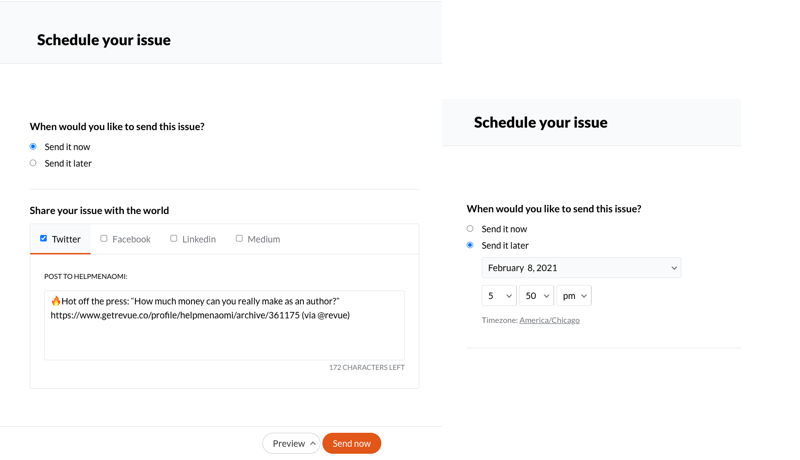Open the Medium tab label

coord(264,239)
